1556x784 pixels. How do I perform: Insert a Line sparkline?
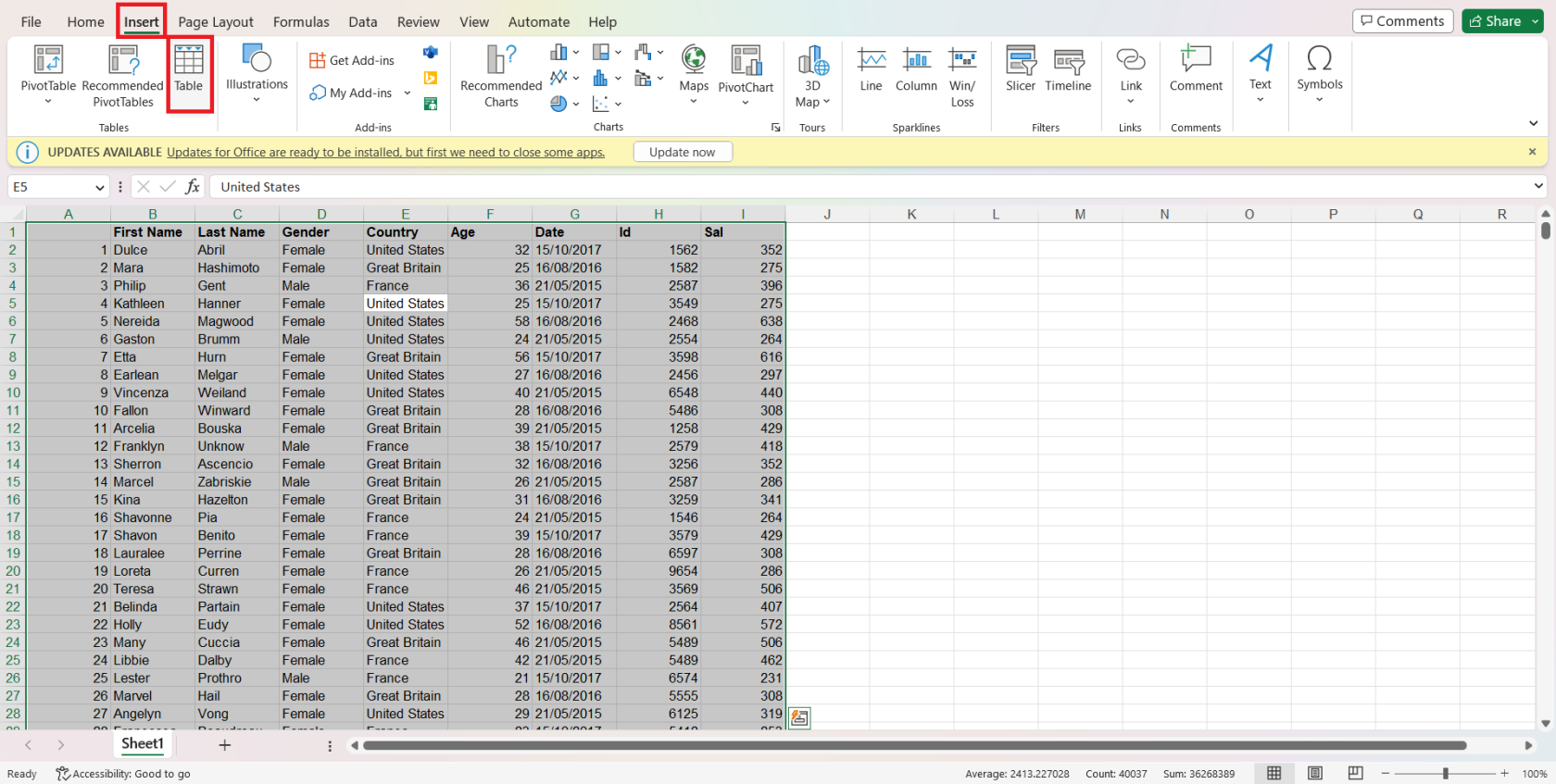point(871,69)
